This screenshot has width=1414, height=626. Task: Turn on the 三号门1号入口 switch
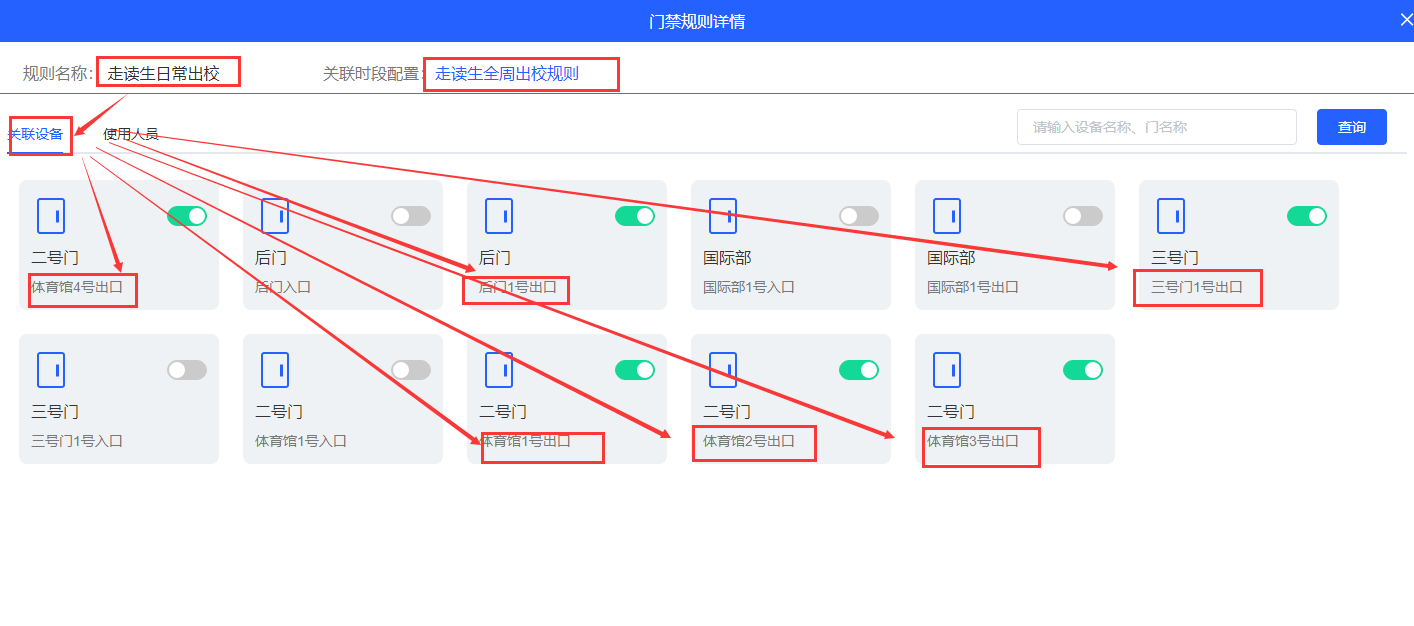click(186, 370)
